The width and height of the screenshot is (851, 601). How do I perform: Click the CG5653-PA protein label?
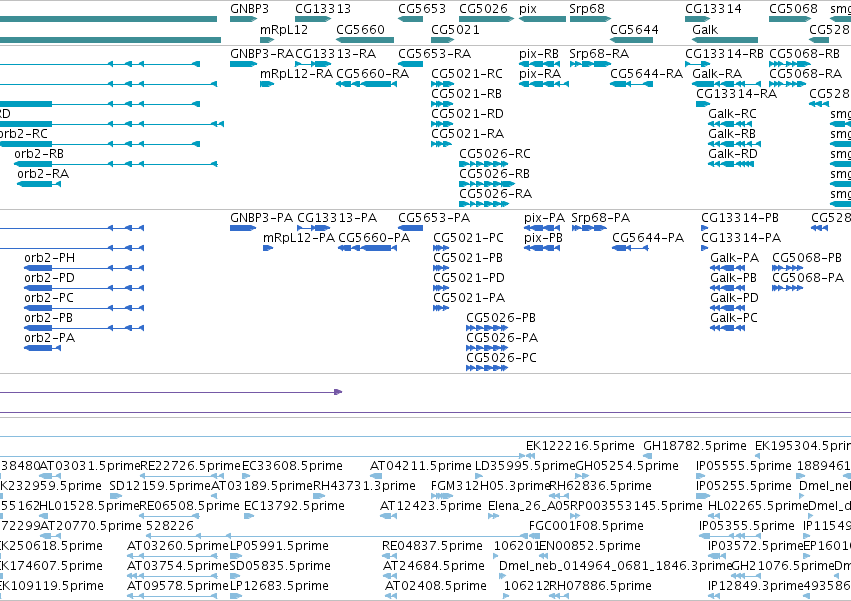point(434,218)
